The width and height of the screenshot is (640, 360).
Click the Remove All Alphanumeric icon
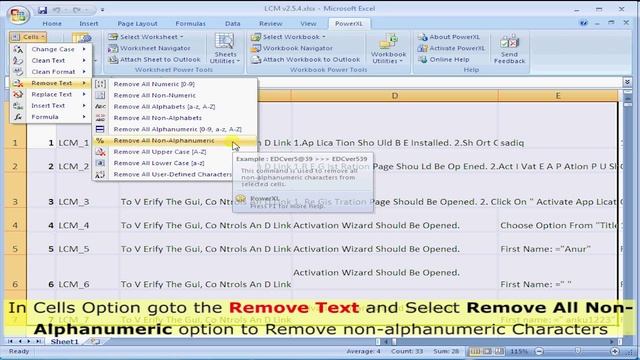tap(100, 129)
